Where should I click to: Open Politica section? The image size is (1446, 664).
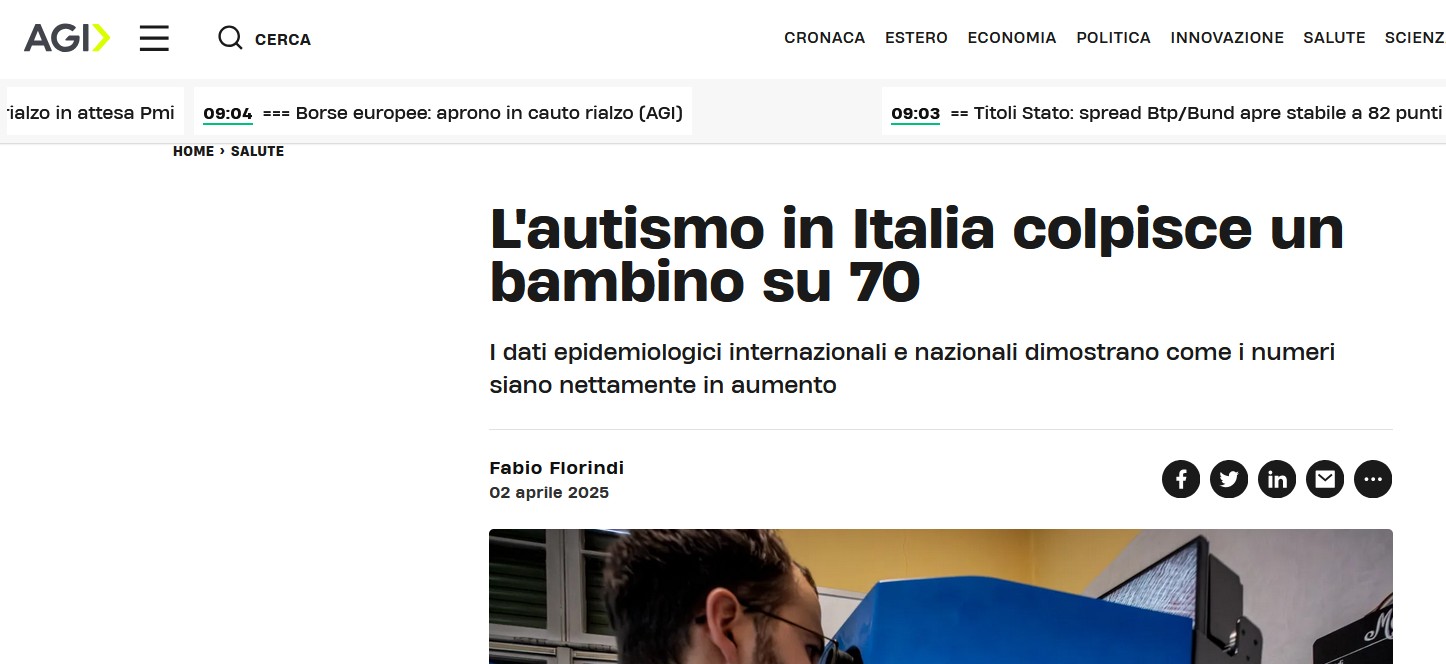tap(1113, 38)
